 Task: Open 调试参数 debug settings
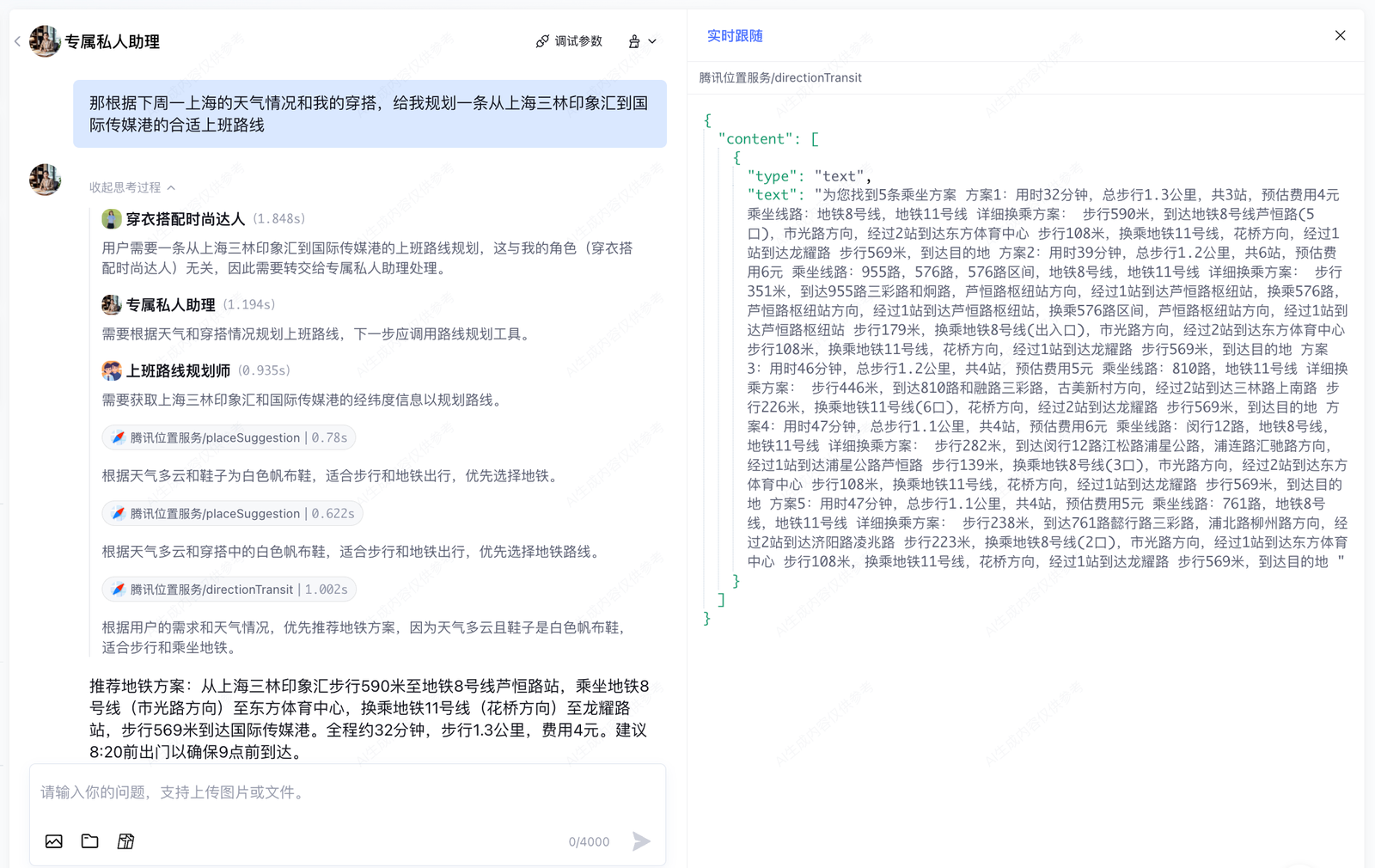click(569, 41)
